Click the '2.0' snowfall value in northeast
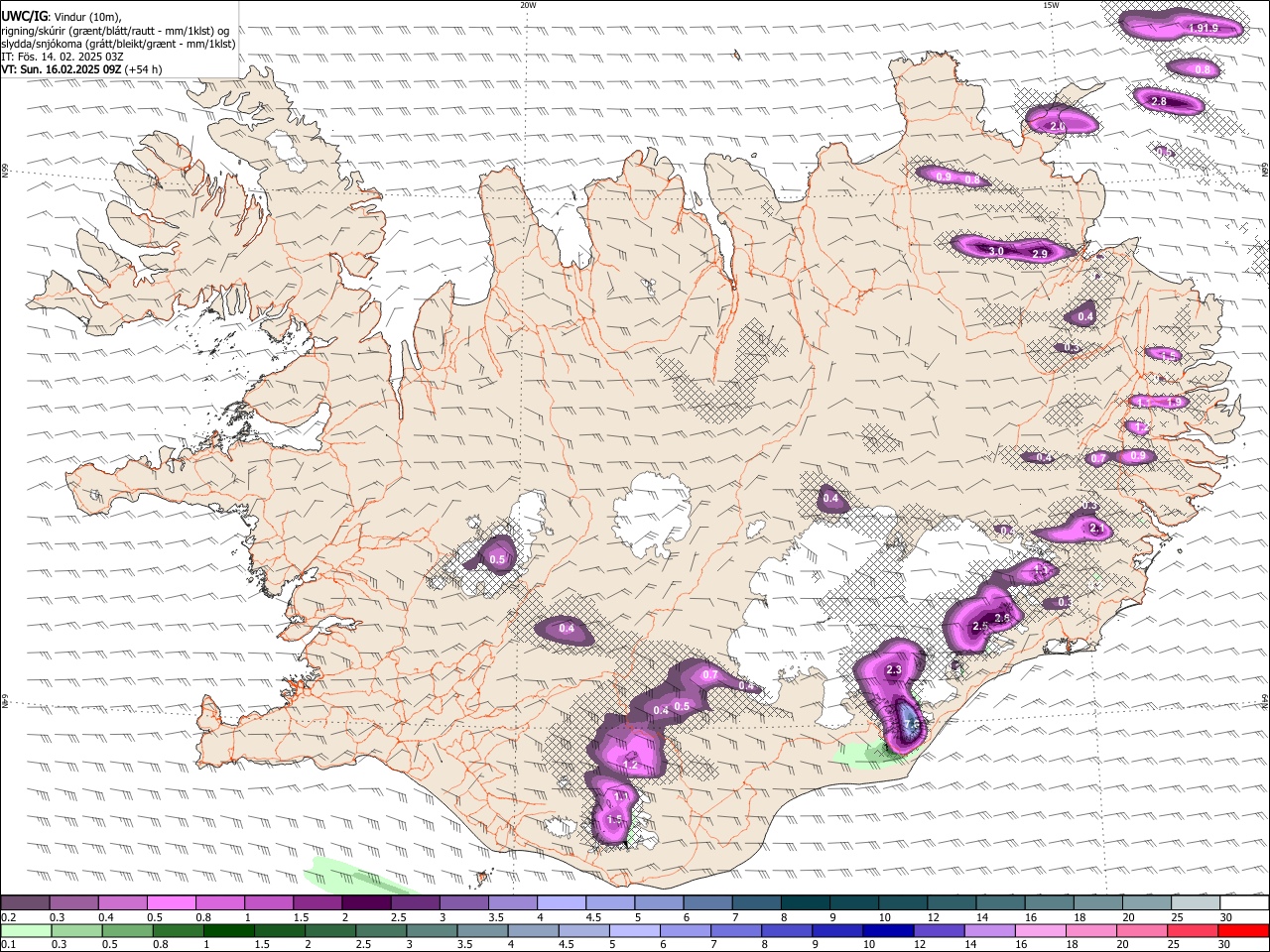This screenshot has width=1270, height=952. (x=1058, y=126)
